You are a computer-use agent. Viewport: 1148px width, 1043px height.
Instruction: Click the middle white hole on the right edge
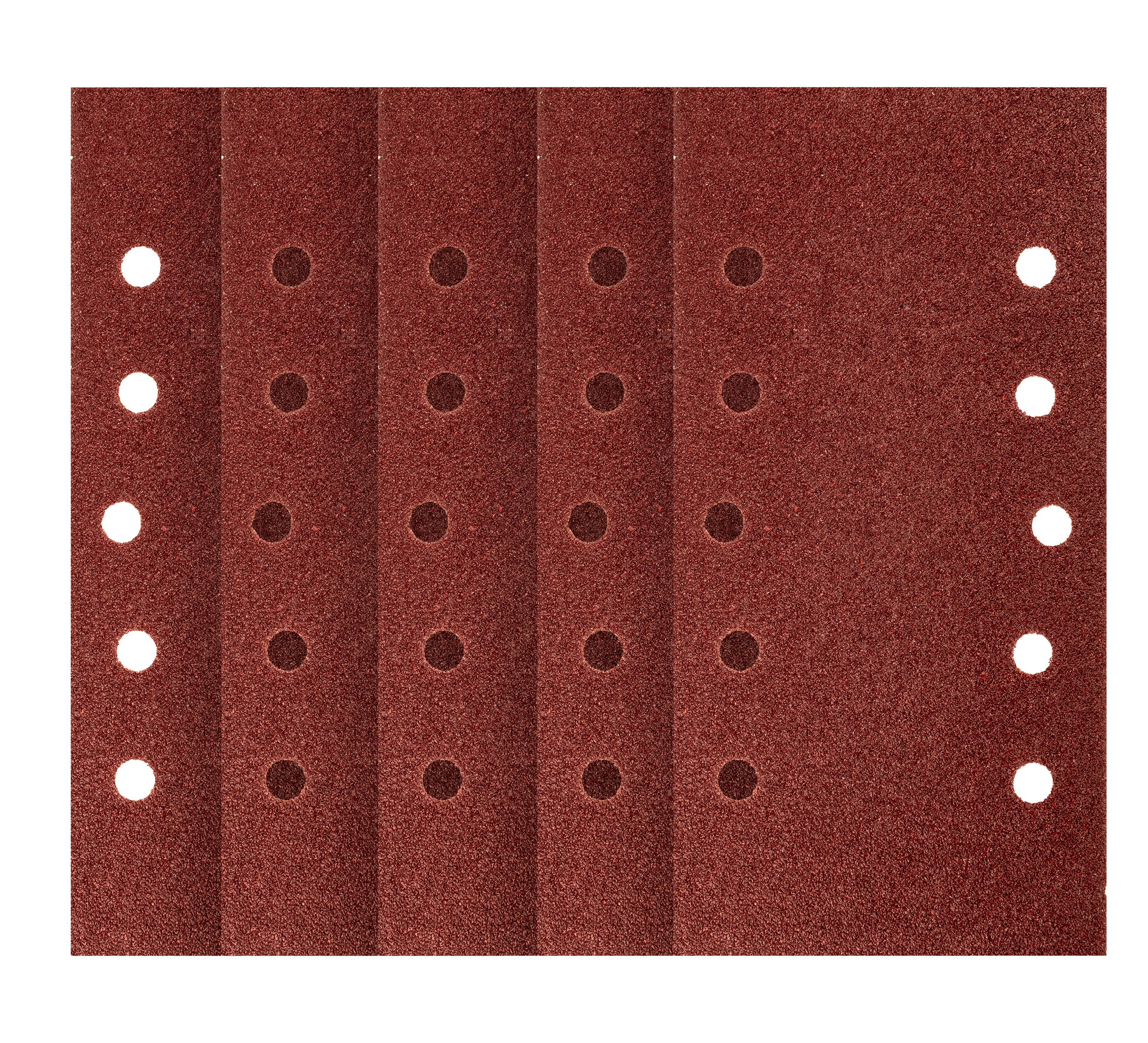(1051, 525)
